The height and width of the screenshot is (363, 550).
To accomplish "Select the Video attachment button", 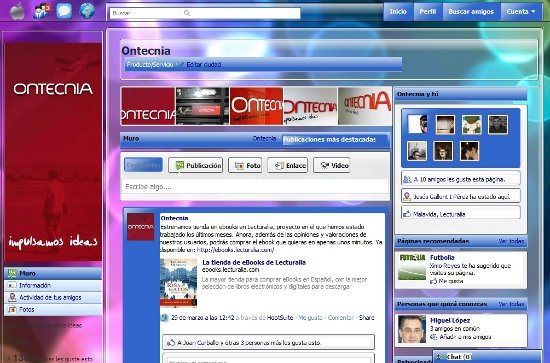I will click(331, 166).
